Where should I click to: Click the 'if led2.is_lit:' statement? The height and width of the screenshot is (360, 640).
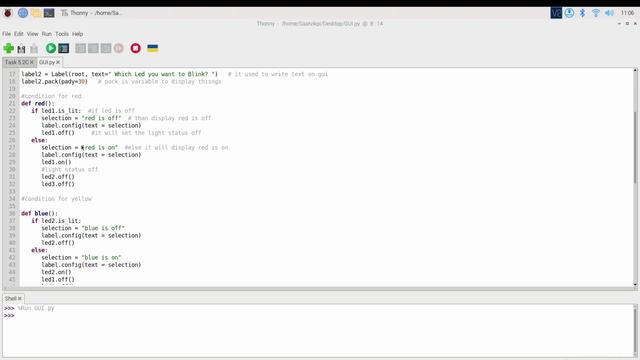[x=56, y=221]
